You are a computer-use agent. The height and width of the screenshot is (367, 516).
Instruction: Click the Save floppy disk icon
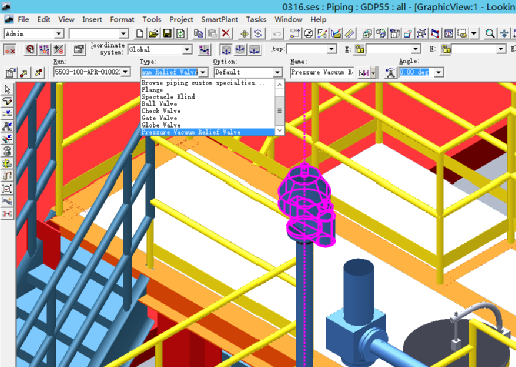(x=167, y=33)
